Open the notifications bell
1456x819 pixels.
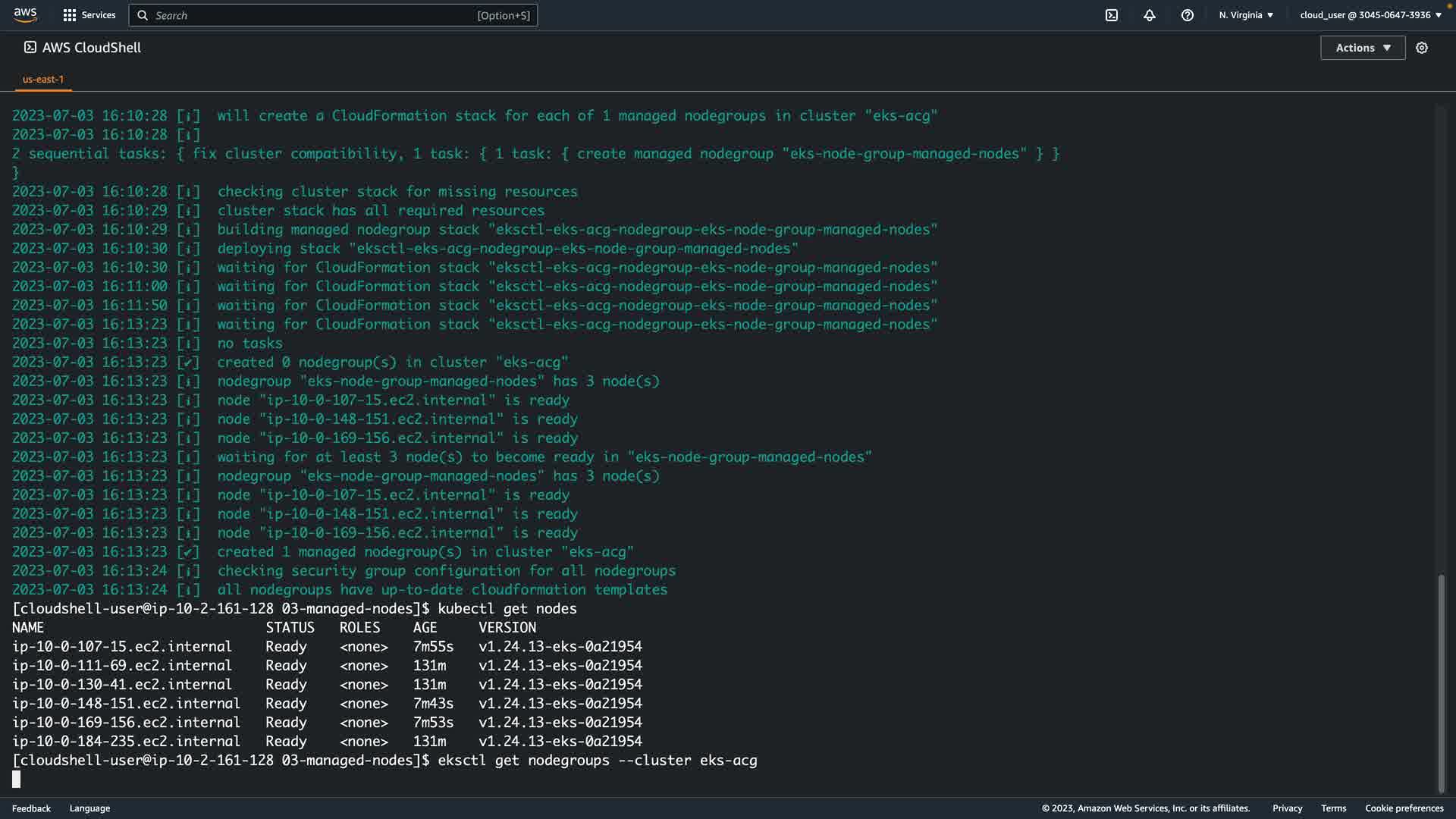pyautogui.click(x=1150, y=15)
